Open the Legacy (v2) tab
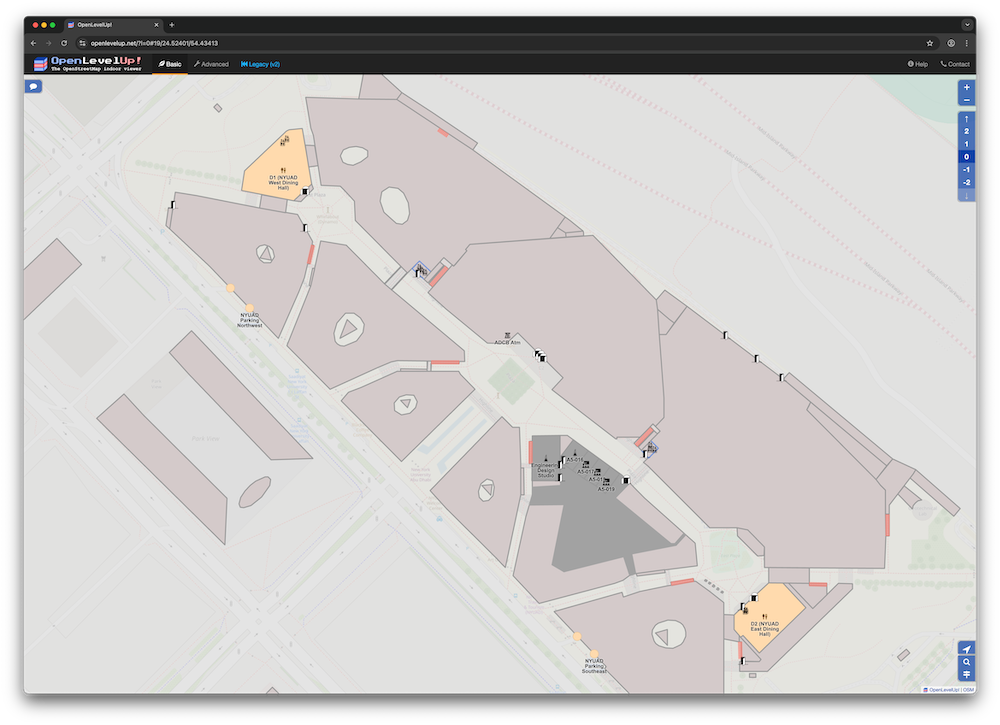Image resolution: width=1000 pixels, height=725 pixels. [260, 64]
